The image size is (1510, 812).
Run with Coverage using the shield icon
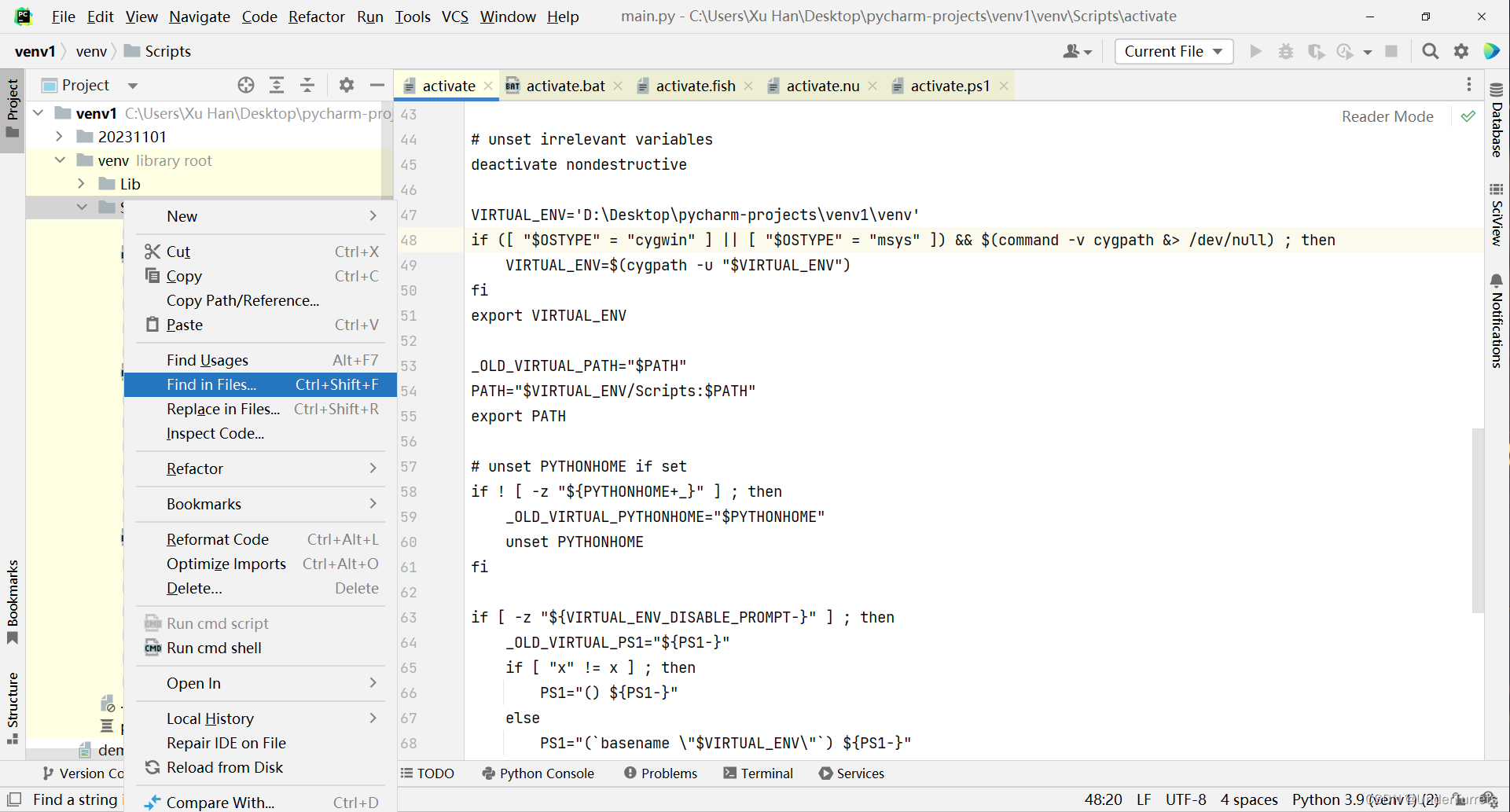1317,50
